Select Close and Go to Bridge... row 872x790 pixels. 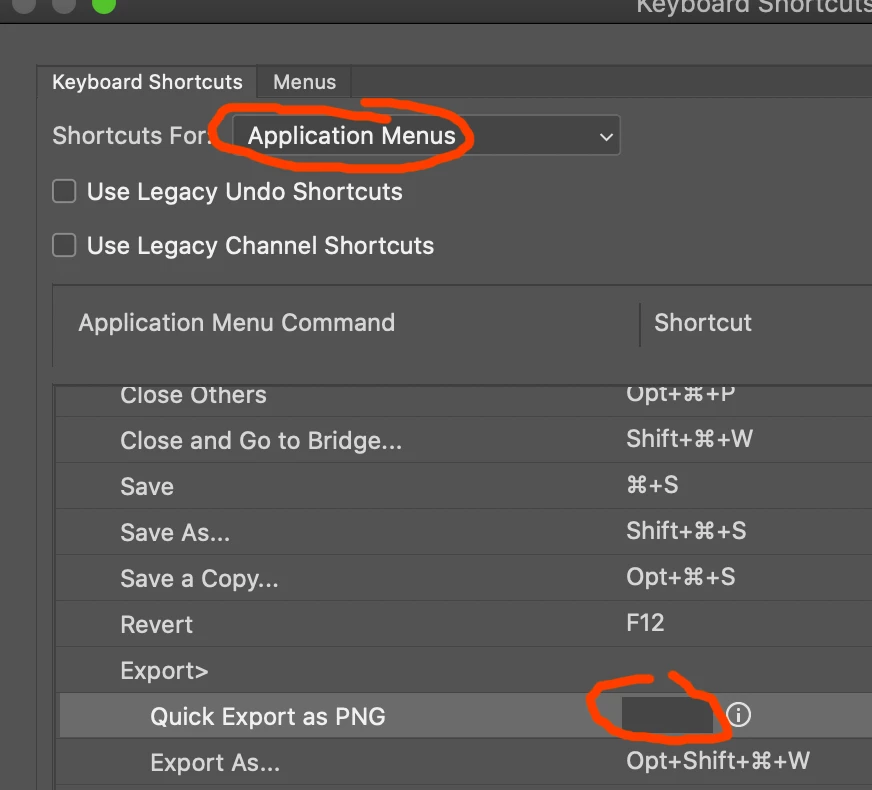click(465, 440)
